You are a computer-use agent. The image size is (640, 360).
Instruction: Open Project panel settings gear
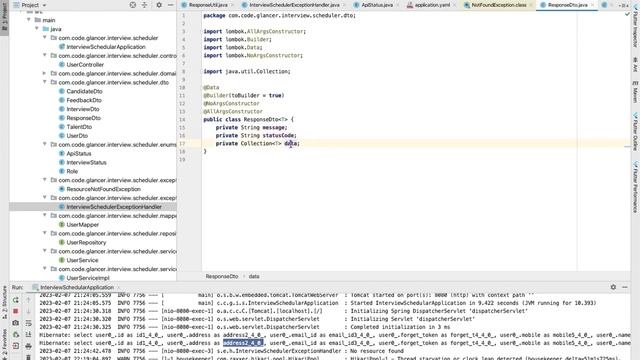[x=159, y=5]
